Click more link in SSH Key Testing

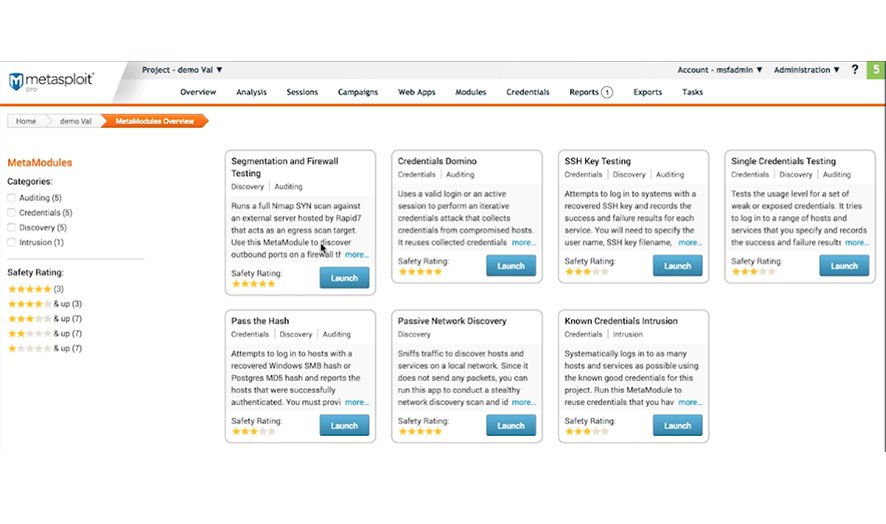[x=690, y=242]
